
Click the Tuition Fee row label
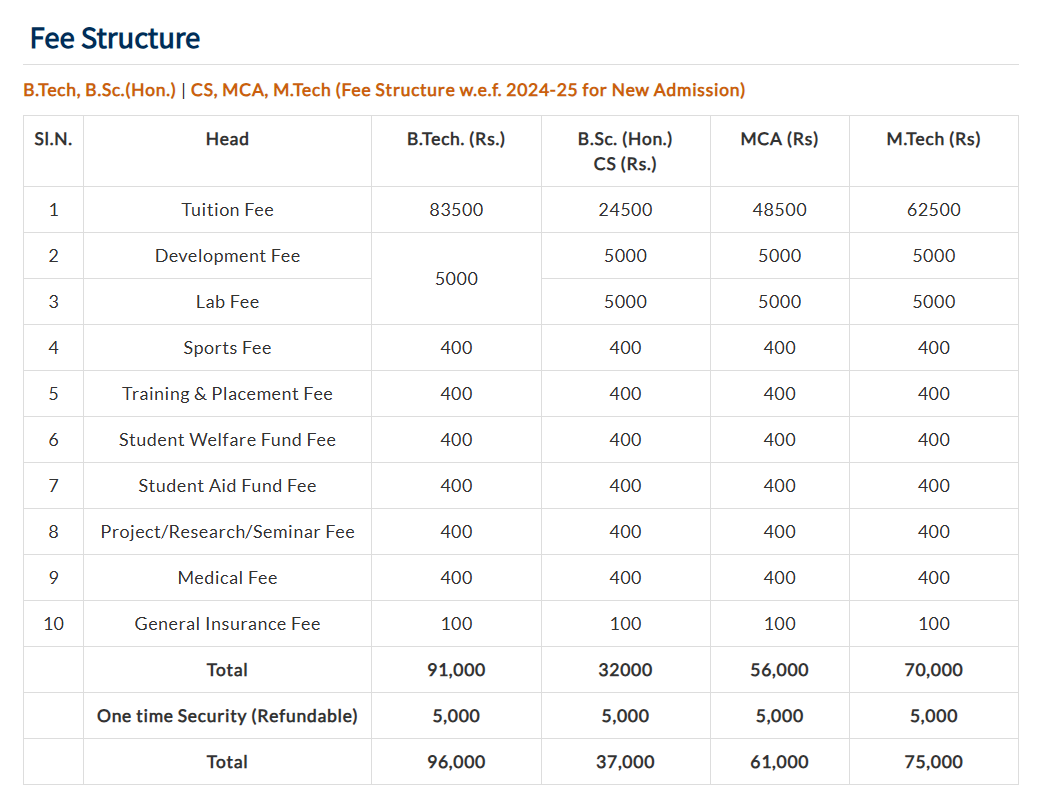[227, 210]
